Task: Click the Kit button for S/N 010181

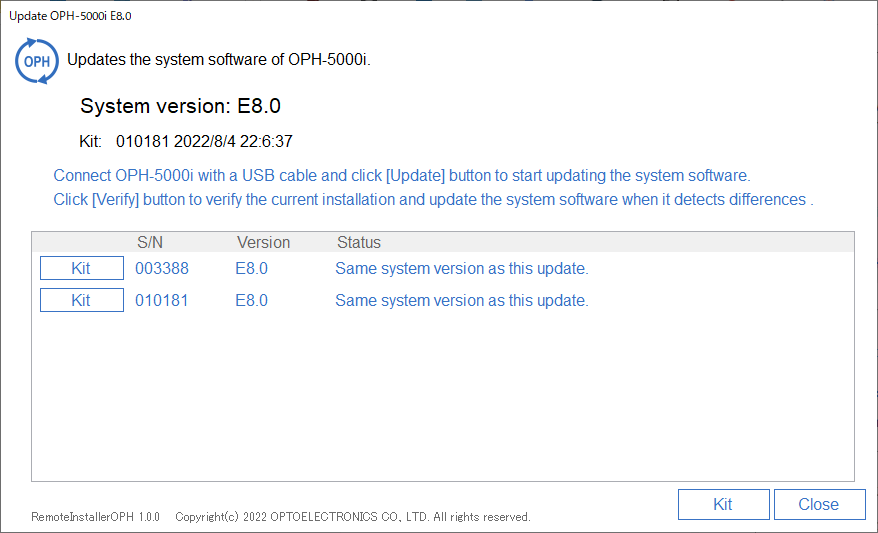Action: [82, 300]
